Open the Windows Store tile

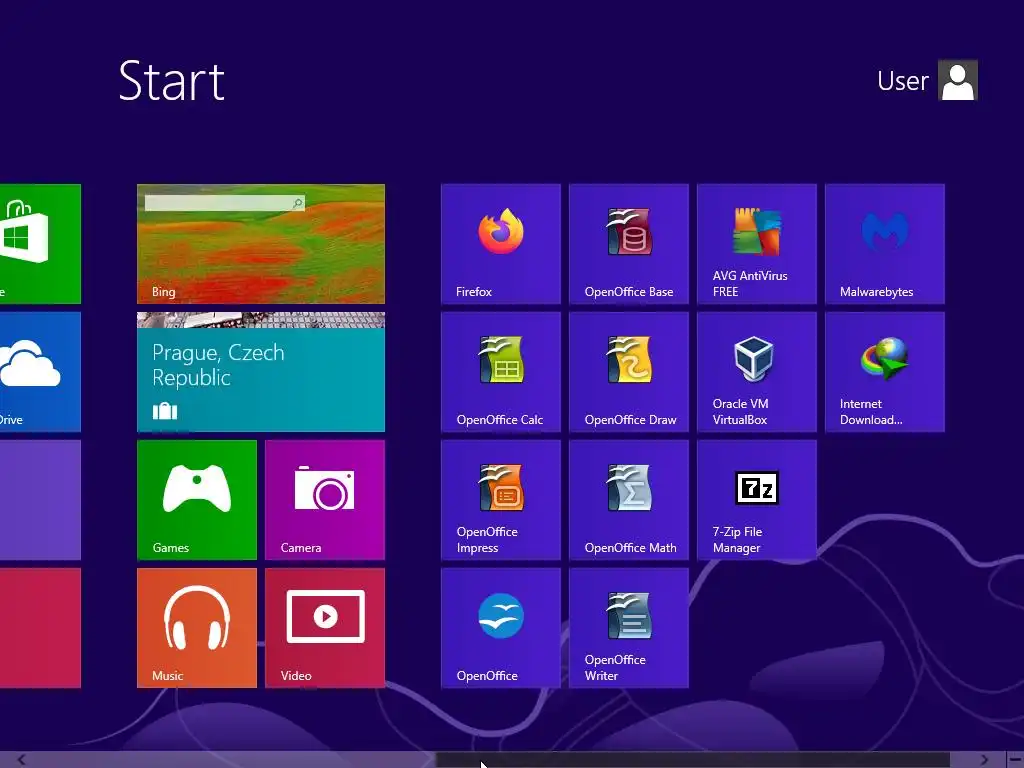pos(40,244)
